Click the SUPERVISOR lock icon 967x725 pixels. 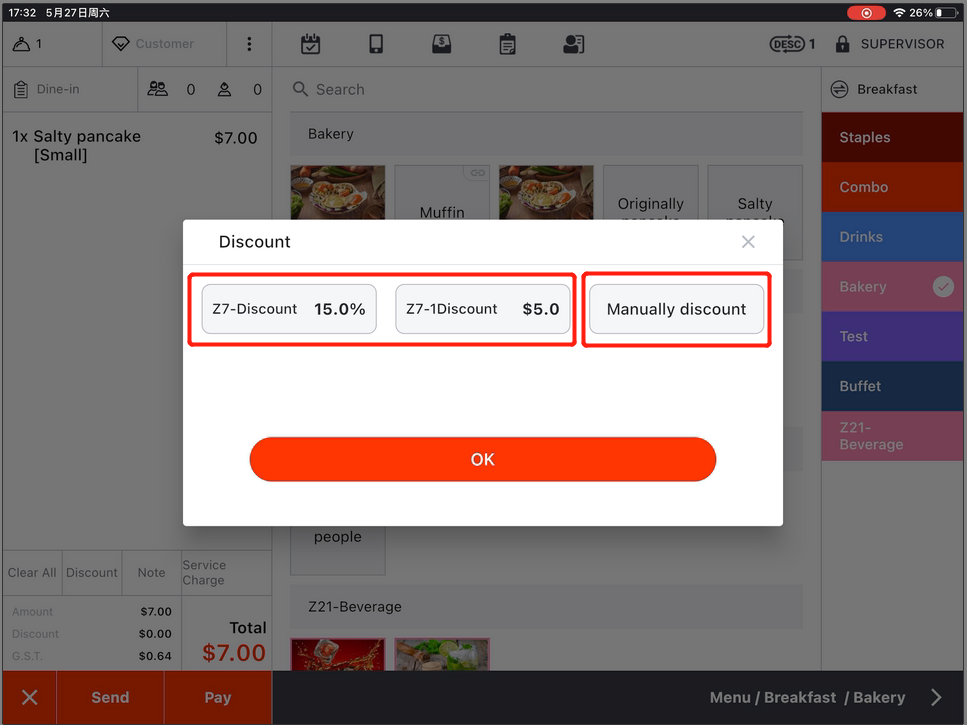coord(842,44)
